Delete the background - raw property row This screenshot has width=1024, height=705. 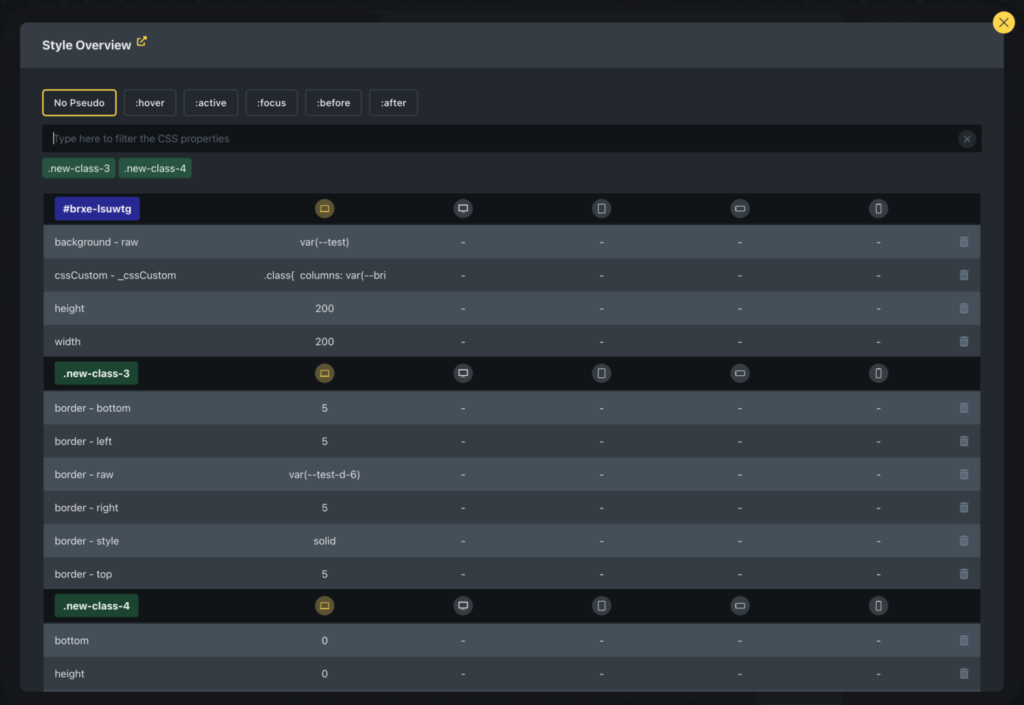pyautogui.click(x=963, y=242)
